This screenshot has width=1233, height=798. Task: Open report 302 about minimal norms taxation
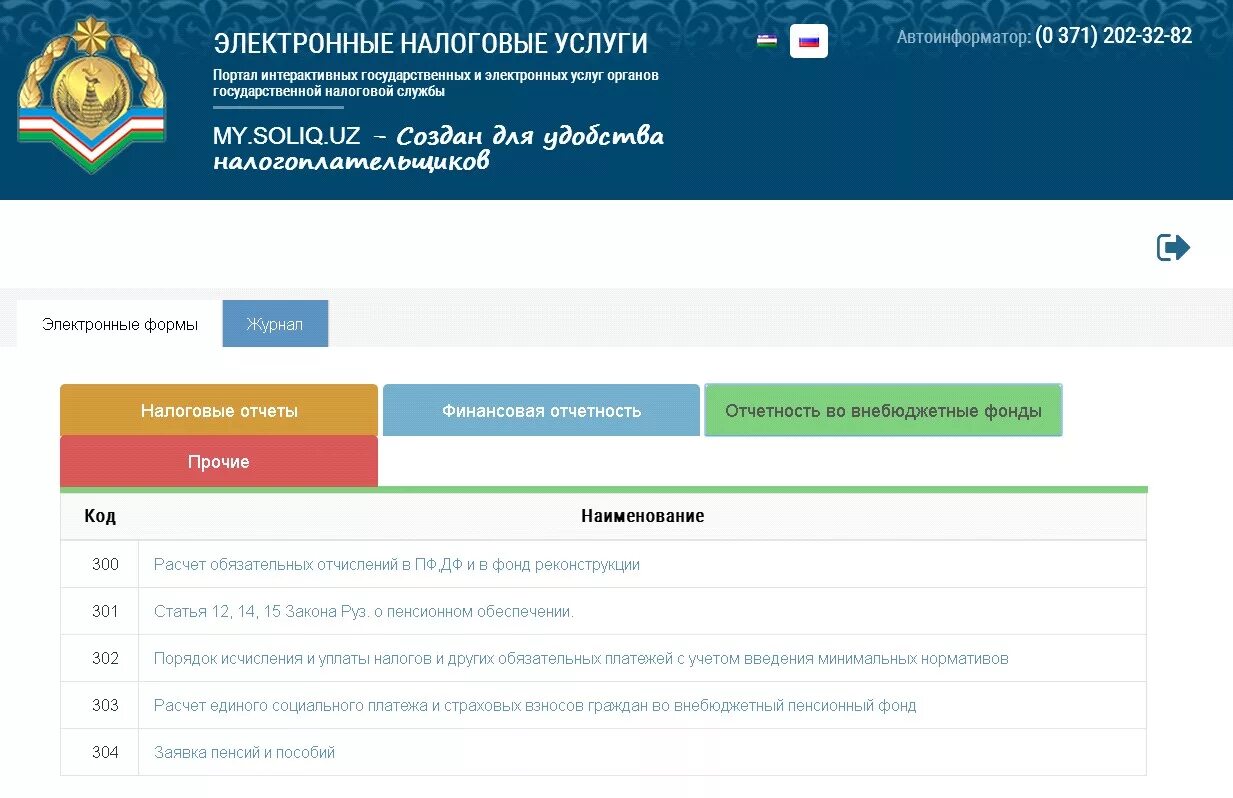click(x=583, y=658)
